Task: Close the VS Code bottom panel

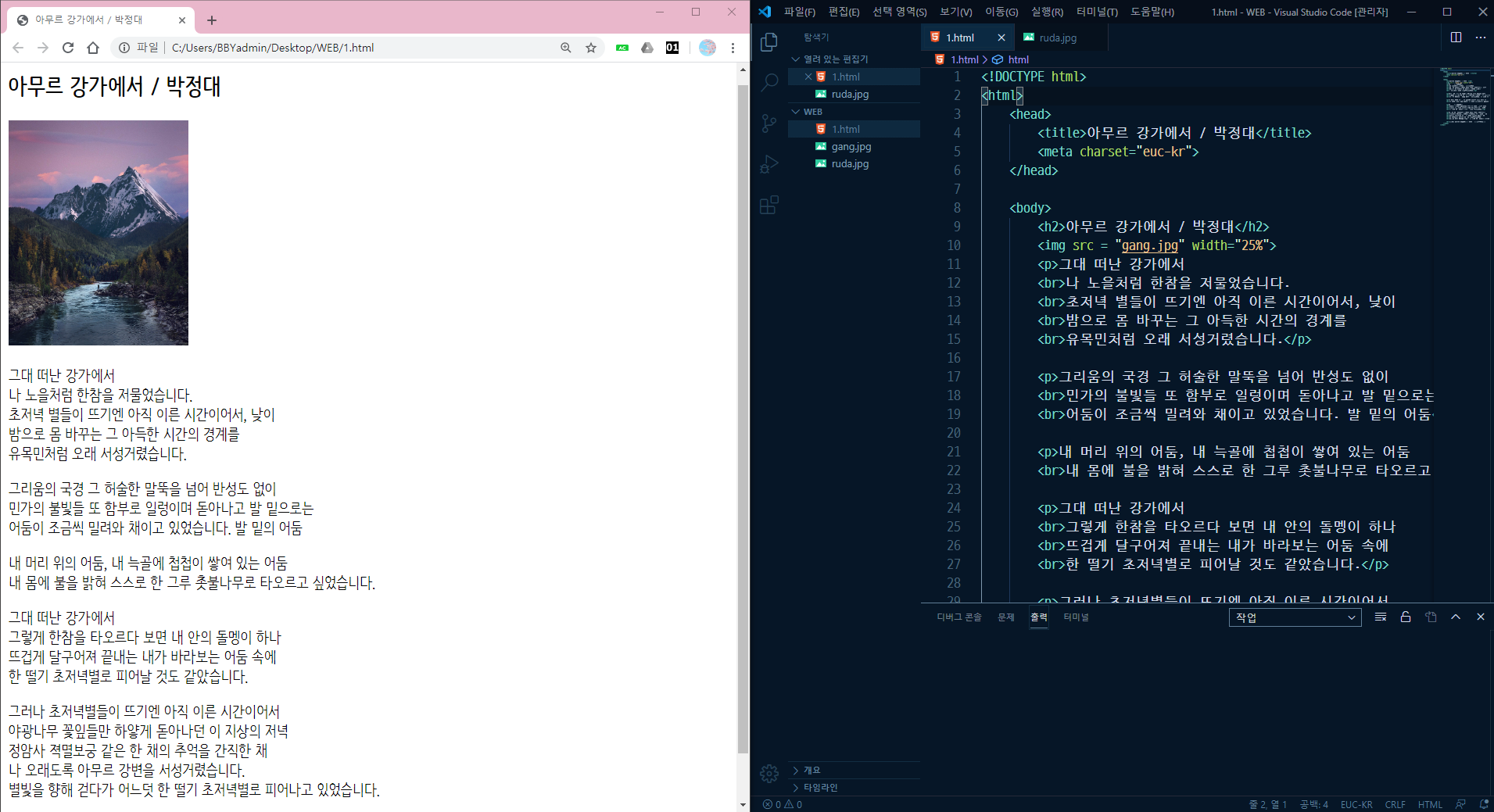Action: click(1480, 617)
